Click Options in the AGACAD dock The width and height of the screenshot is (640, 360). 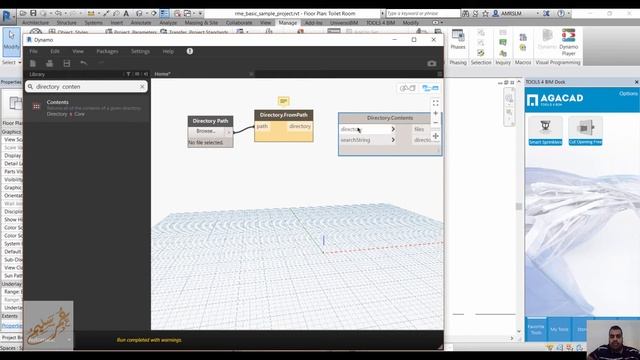[x=628, y=93]
